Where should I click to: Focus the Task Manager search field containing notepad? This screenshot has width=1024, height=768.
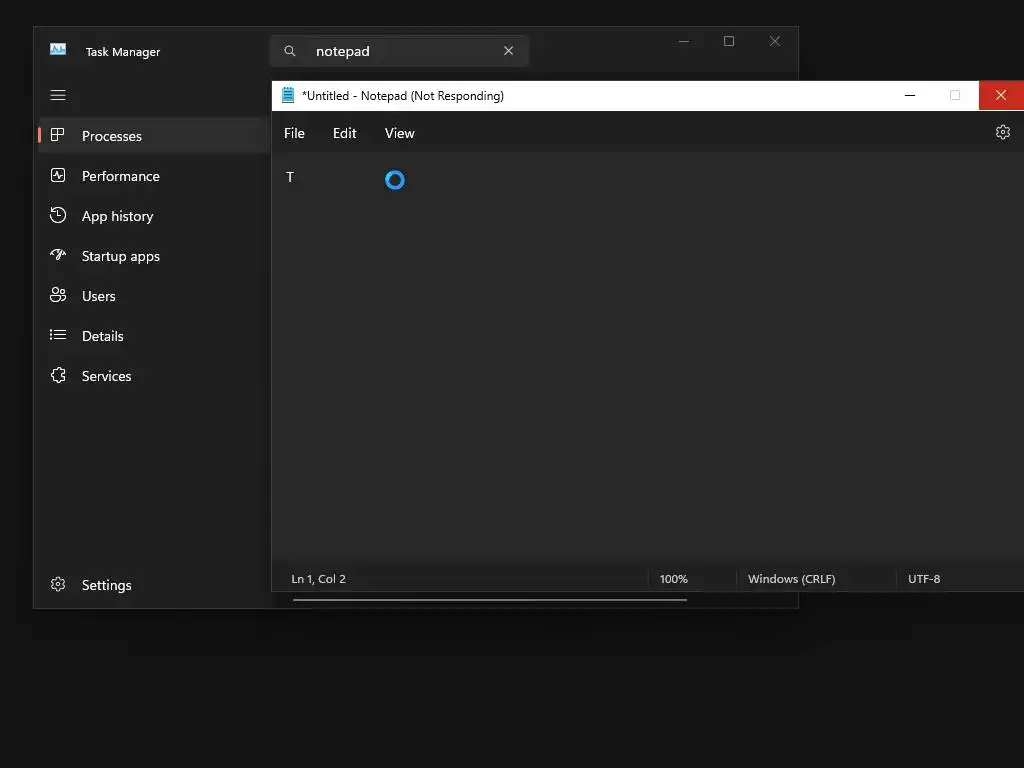click(399, 51)
